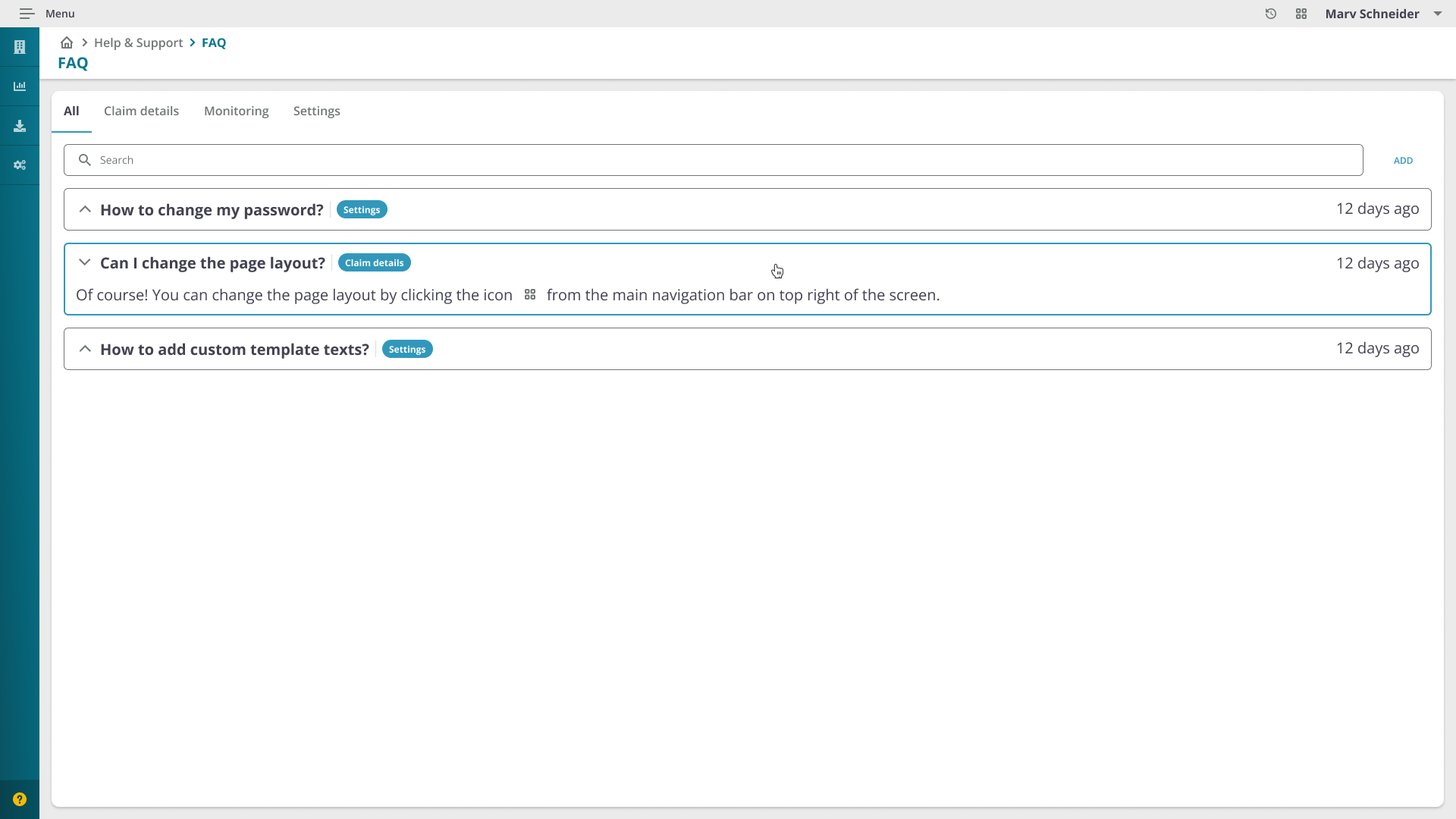Screen dimensions: 1456x819
Task: Open the bar chart monitoring icon
Action: tap(20, 86)
